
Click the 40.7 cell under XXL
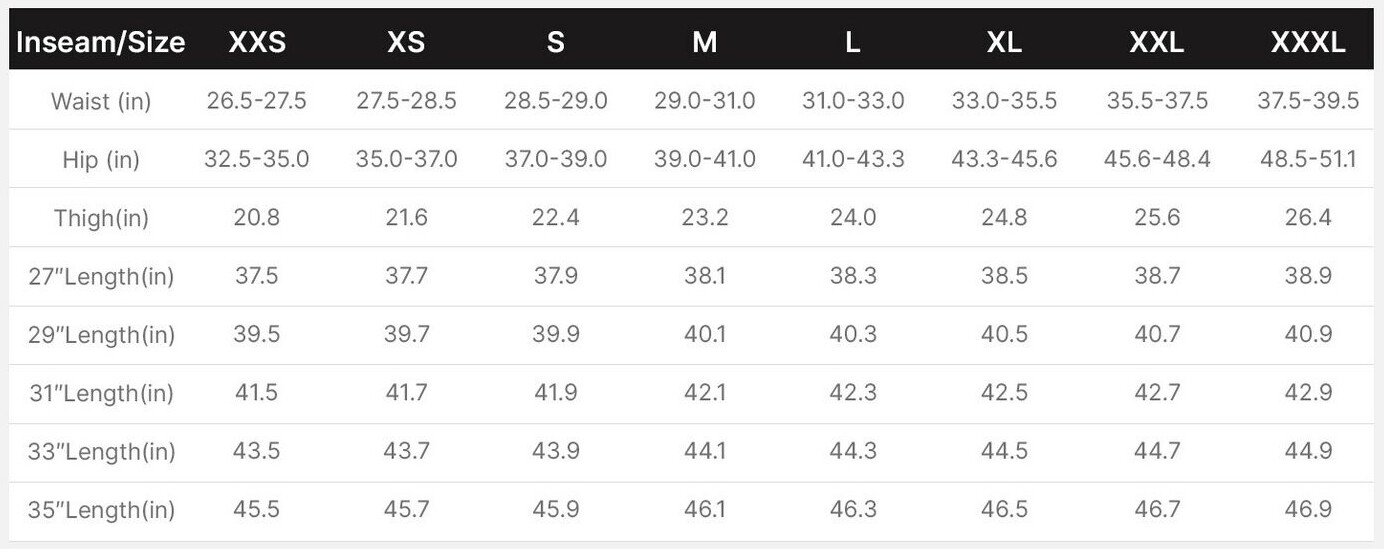point(1157,335)
